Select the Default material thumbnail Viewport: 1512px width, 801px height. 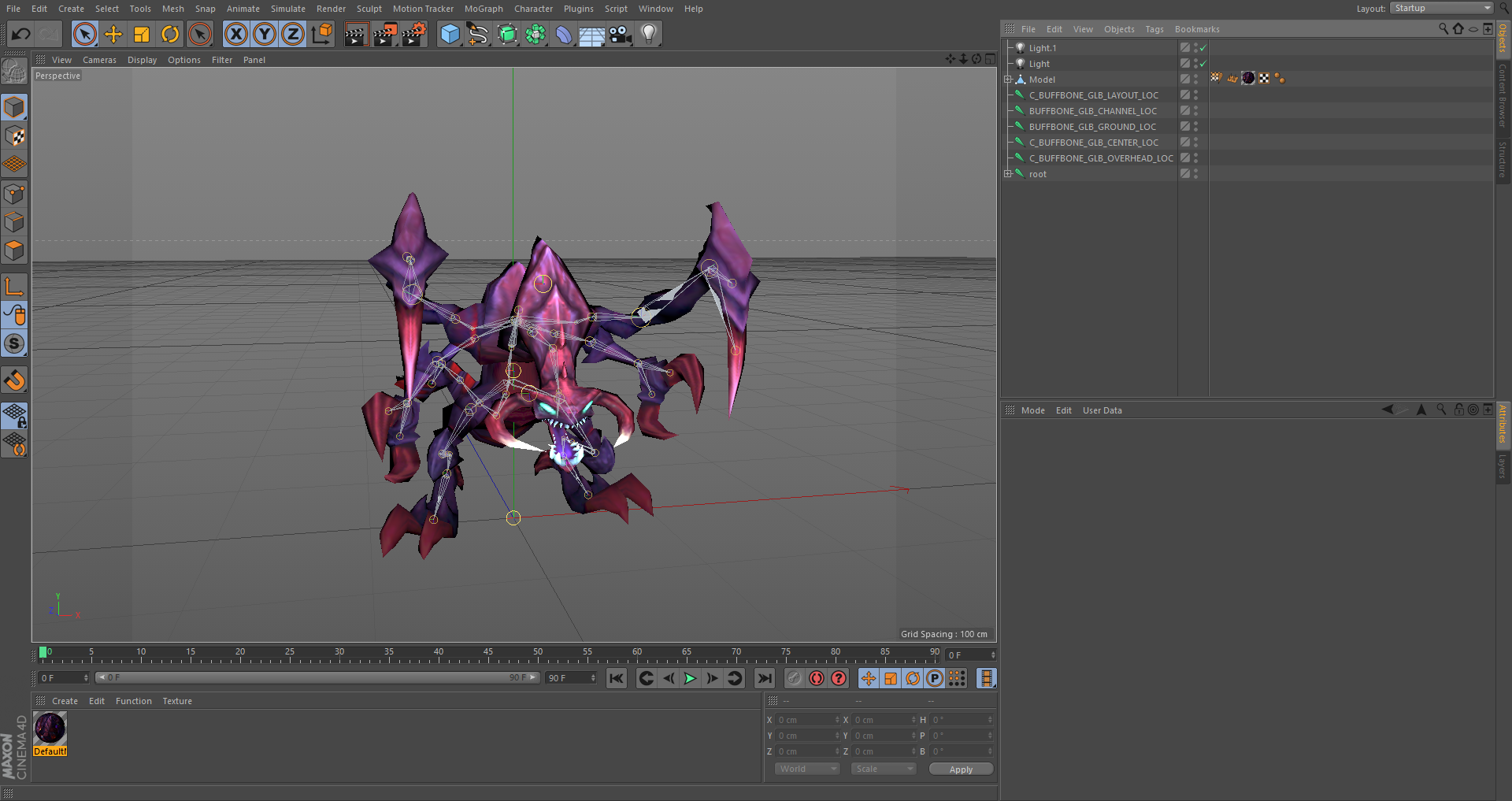(50, 729)
